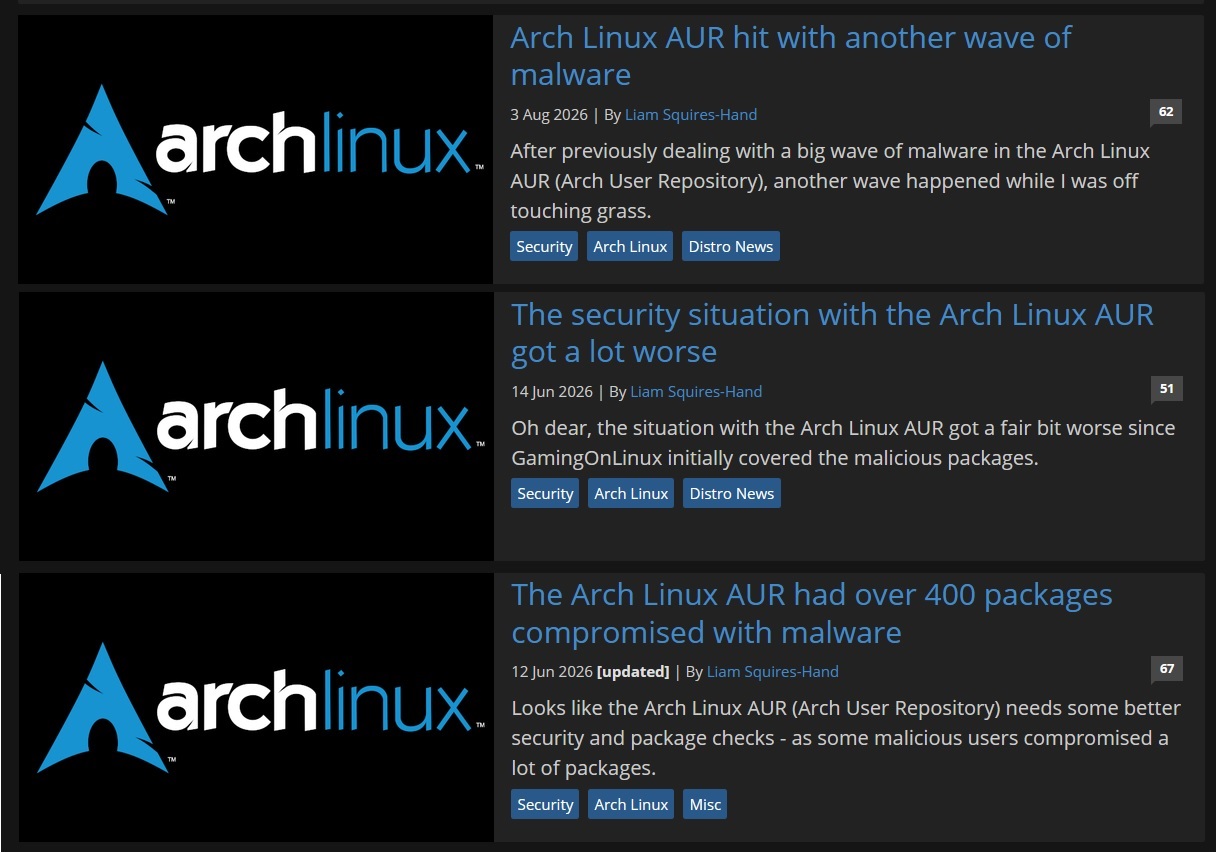Open article 'Arch Linux AUR hit with another wave of malware'
The width and height of the screenshot is (1216, 852).
pos(790,56)
